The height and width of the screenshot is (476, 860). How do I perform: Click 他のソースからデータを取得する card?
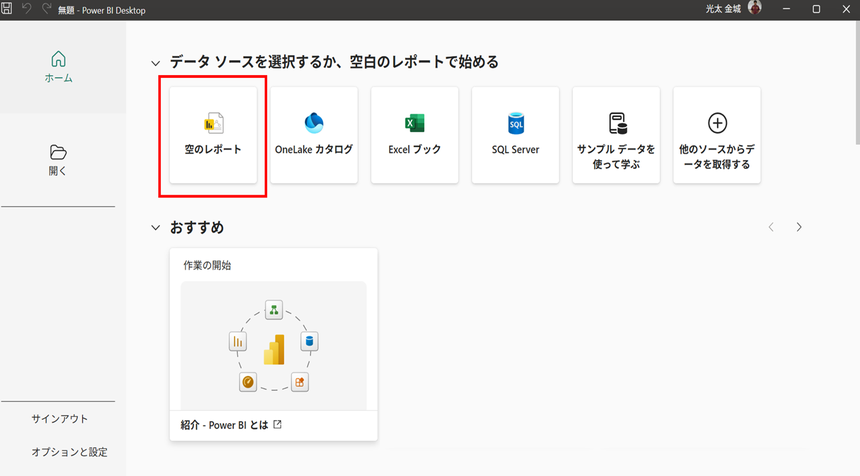tap(717, 135)
